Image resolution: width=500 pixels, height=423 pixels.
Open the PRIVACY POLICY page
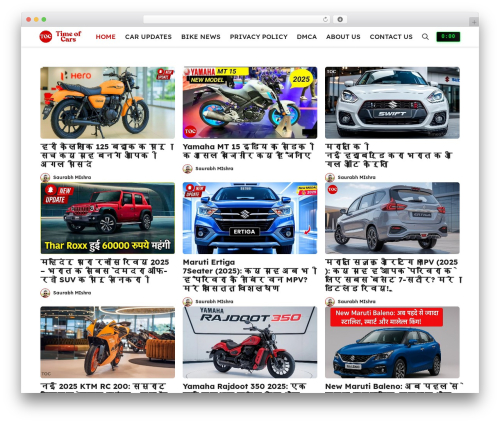point(258,37)
